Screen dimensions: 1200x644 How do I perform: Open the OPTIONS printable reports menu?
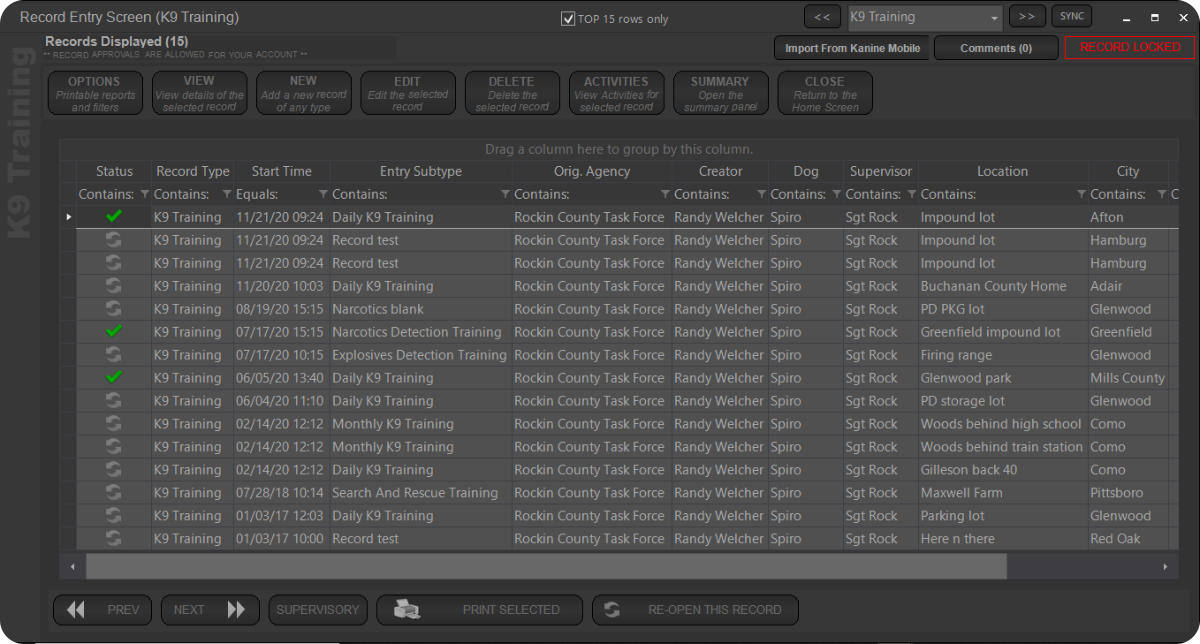pos(95,93)
